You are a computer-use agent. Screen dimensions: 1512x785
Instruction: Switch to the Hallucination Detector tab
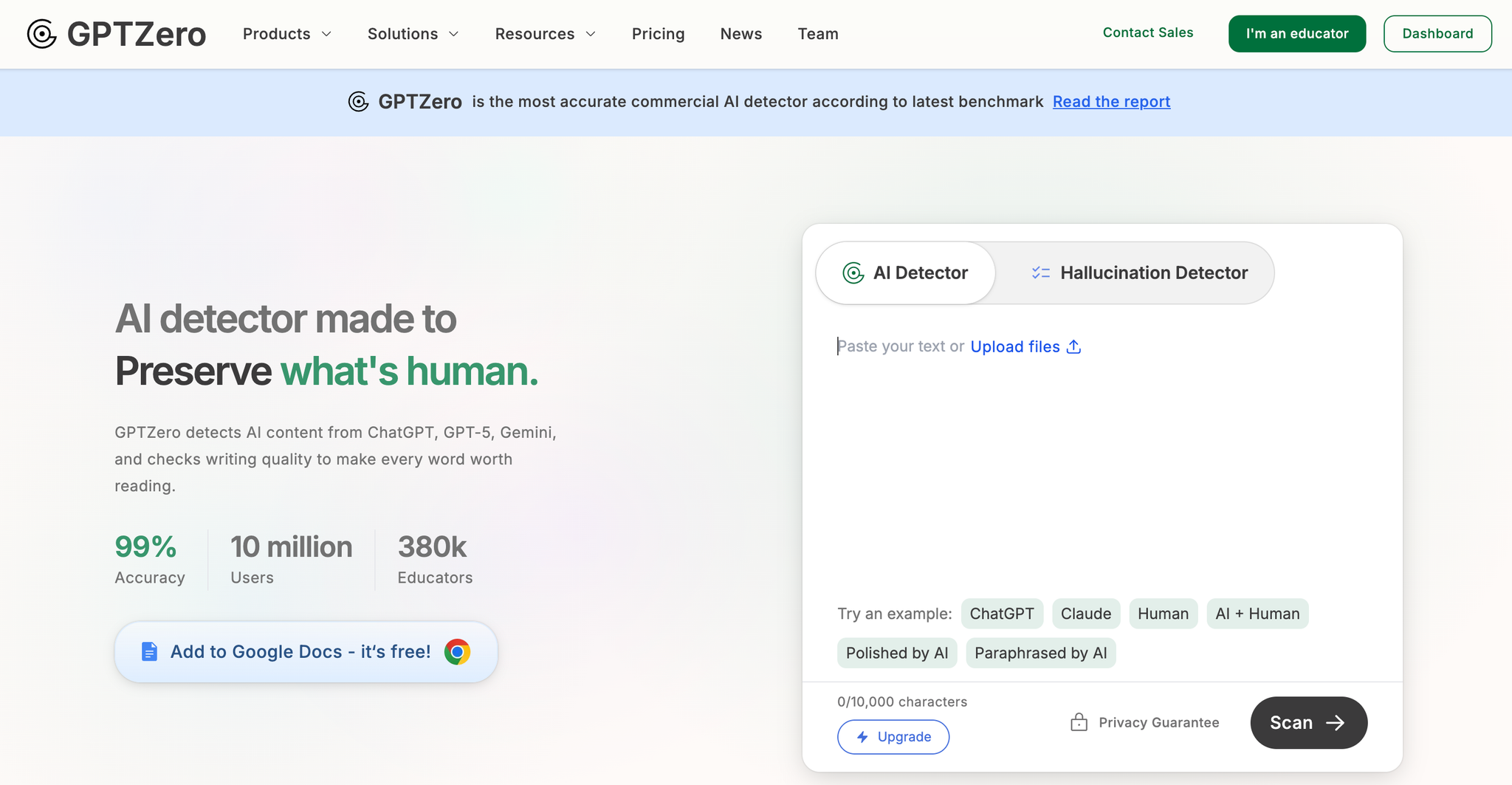pyautogui.click(x=1139, y=273)
